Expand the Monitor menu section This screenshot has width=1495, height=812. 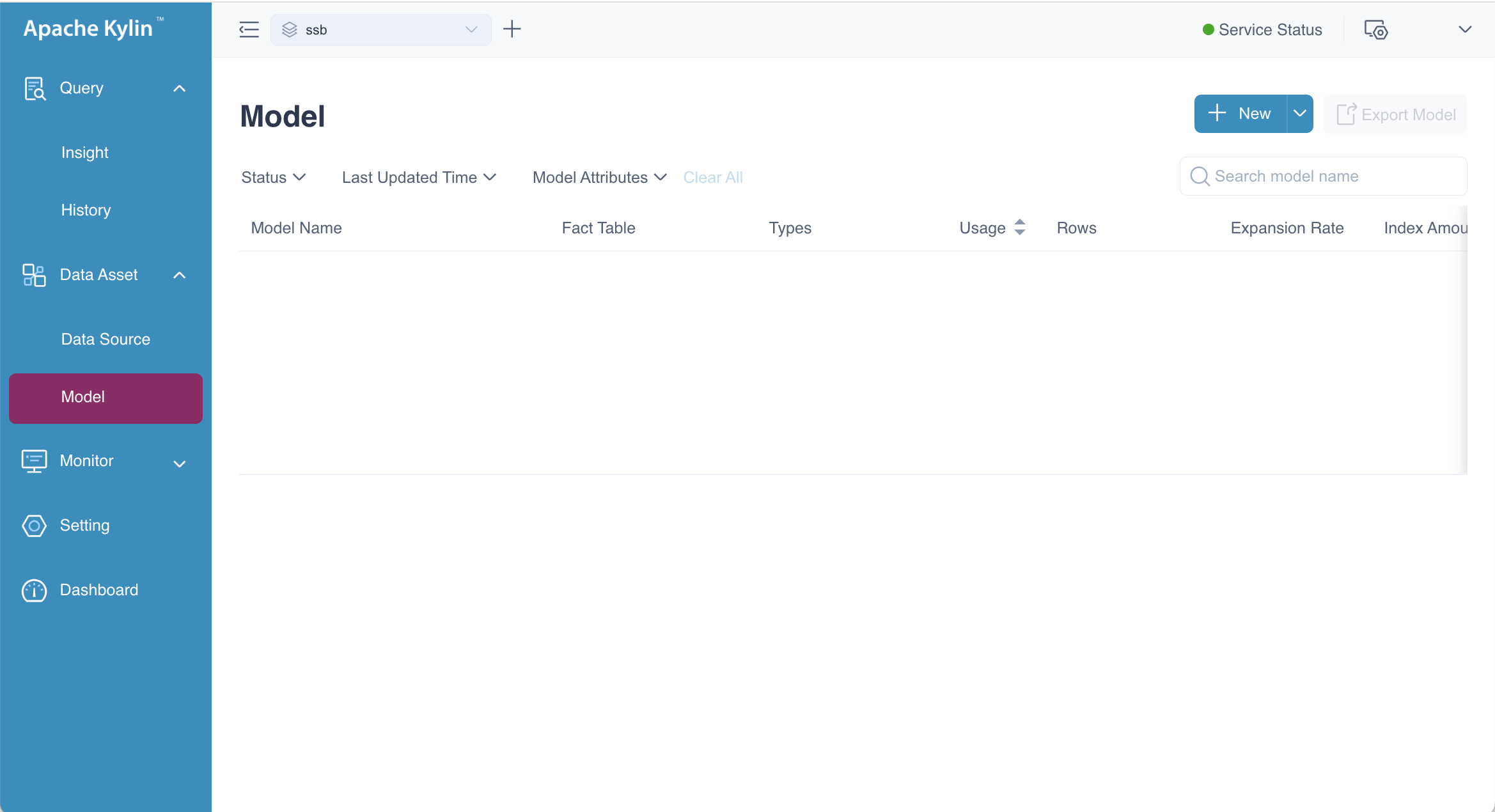pos(180,464)
